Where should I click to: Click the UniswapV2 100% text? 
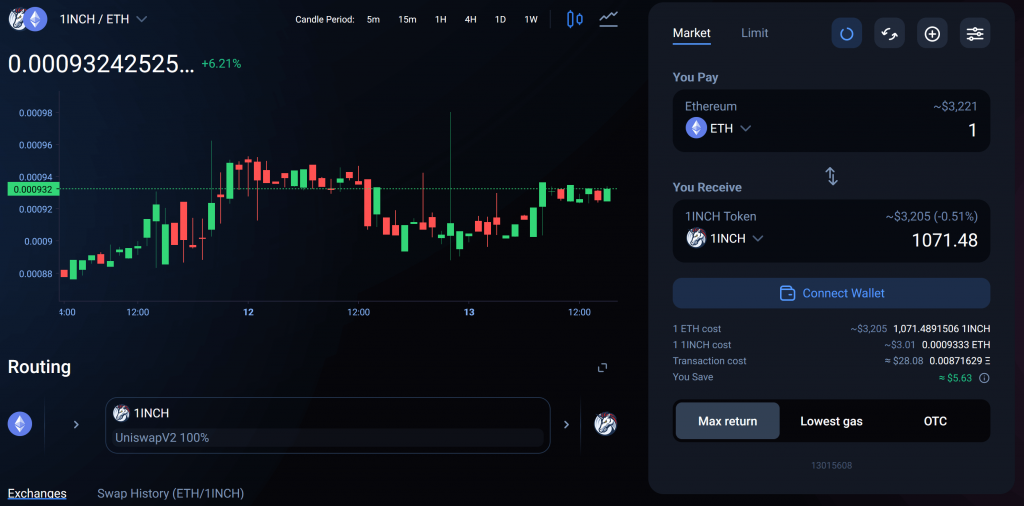162,438
